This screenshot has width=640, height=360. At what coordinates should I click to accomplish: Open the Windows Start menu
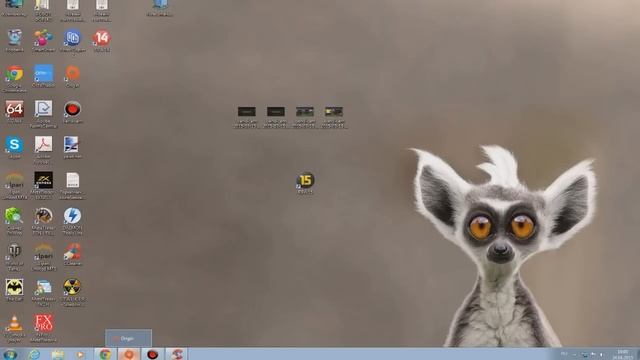(10, 354)
